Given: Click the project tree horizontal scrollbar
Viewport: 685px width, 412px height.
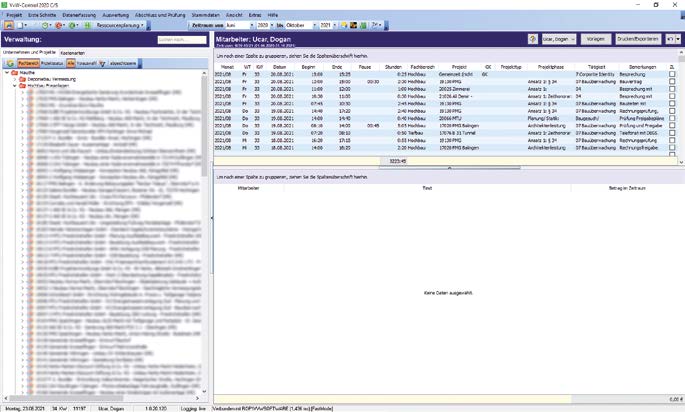Looking at the screenshot, I should [x=66, y=398].
